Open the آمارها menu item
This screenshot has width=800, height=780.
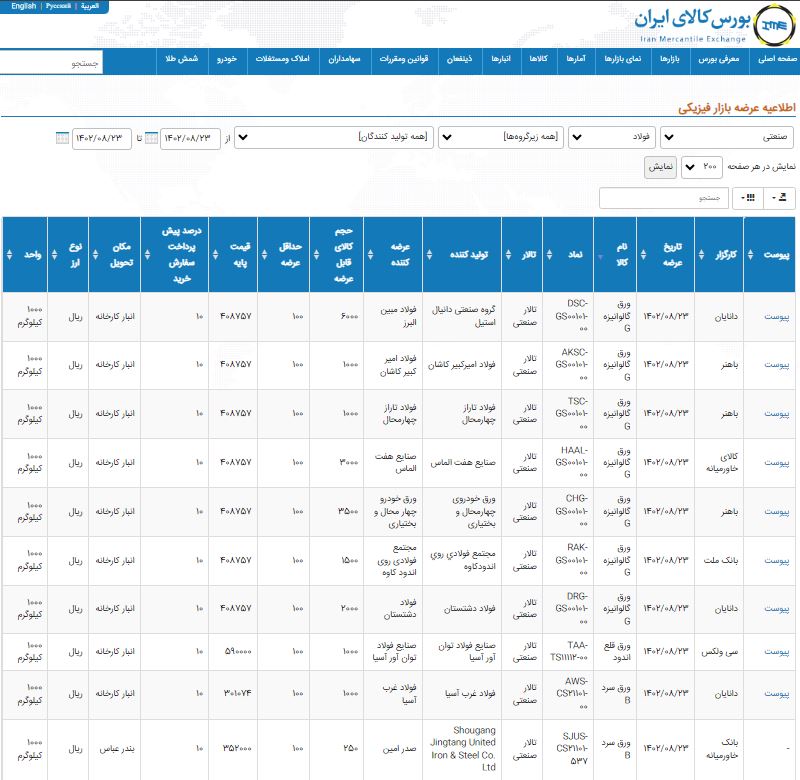(x=576, y=59)
